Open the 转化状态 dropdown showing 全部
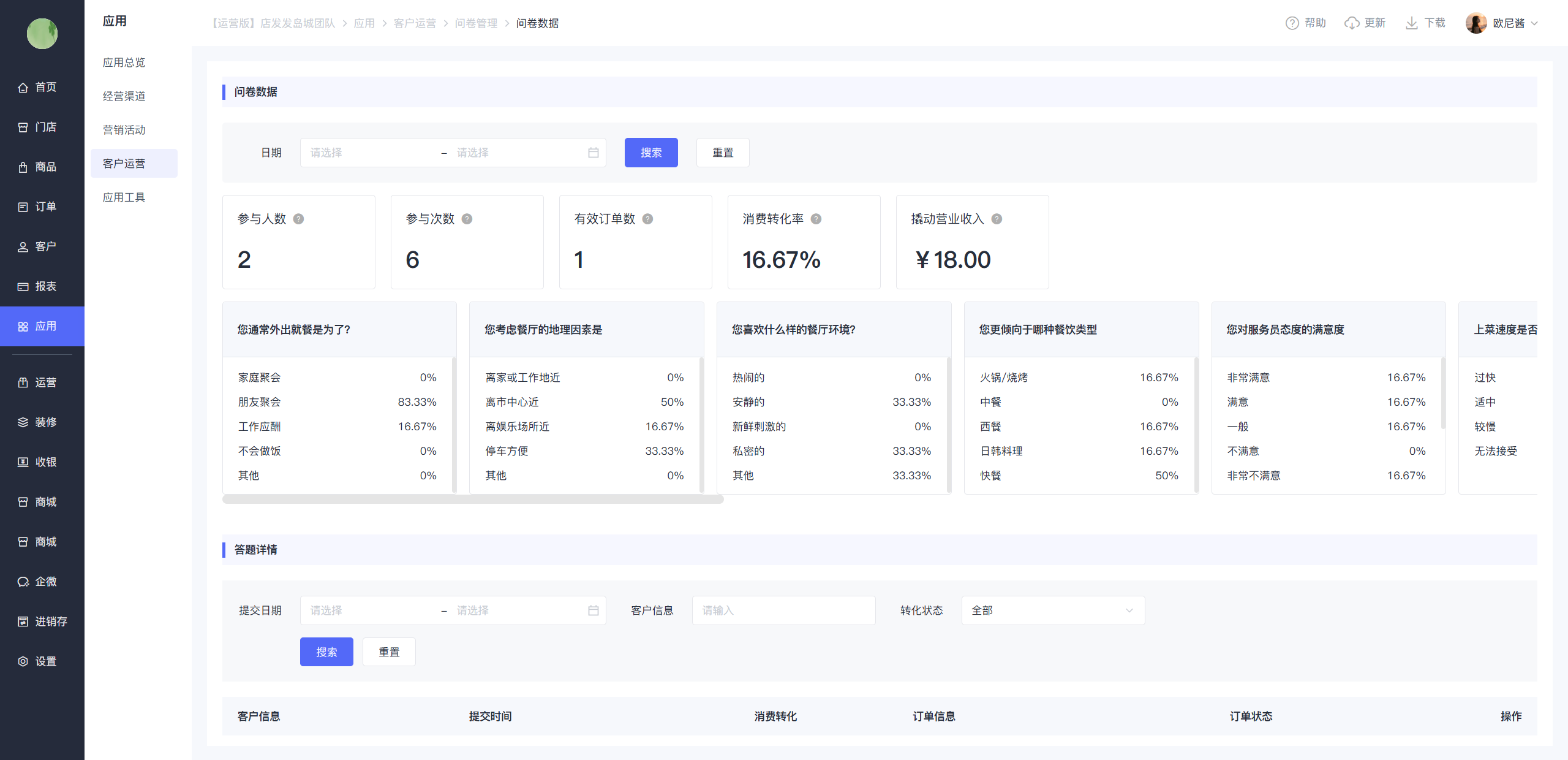The height and width of the screenshot is (760, 1568). [x=1052, y=610]
